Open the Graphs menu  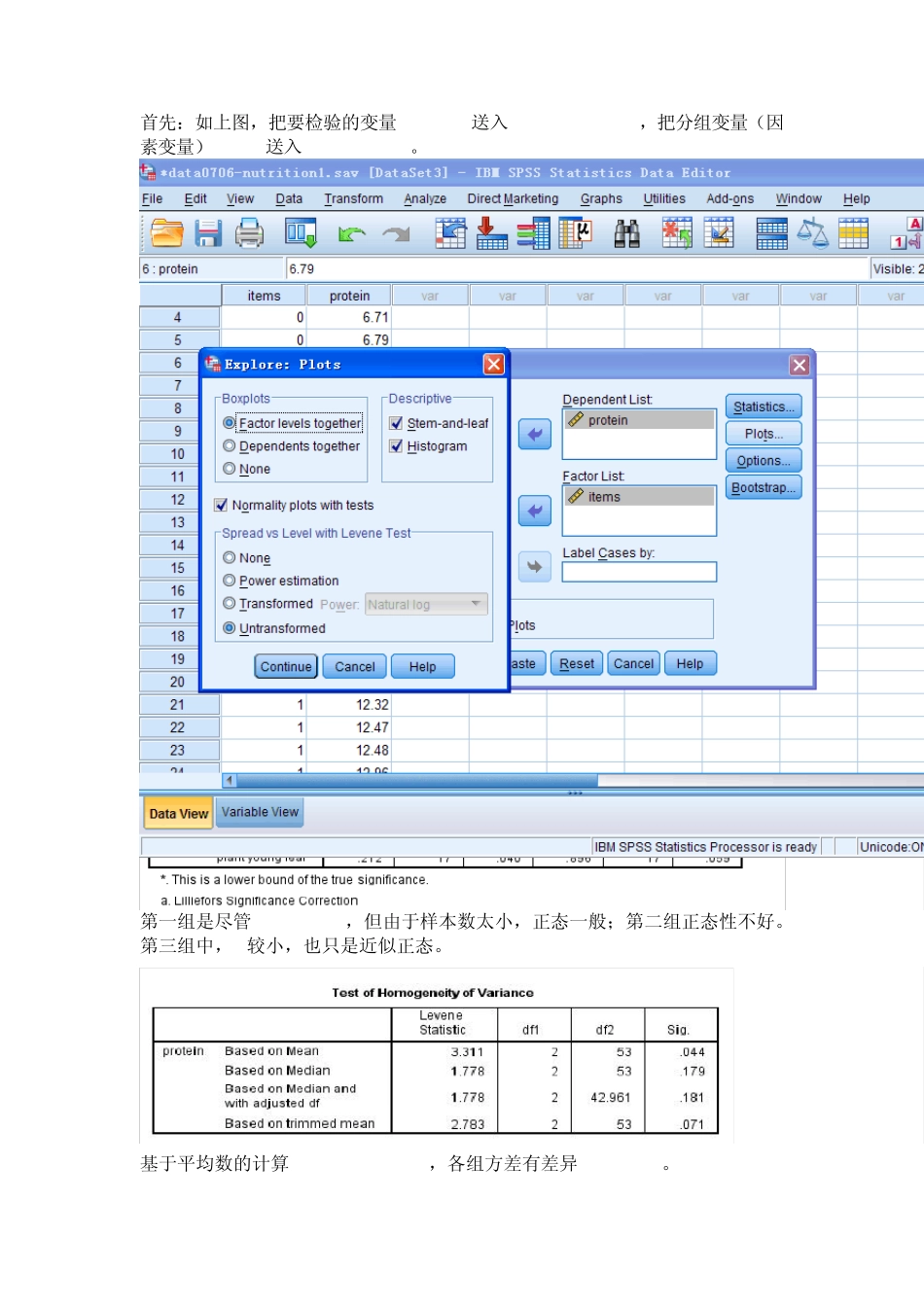[x=601, y=198]
